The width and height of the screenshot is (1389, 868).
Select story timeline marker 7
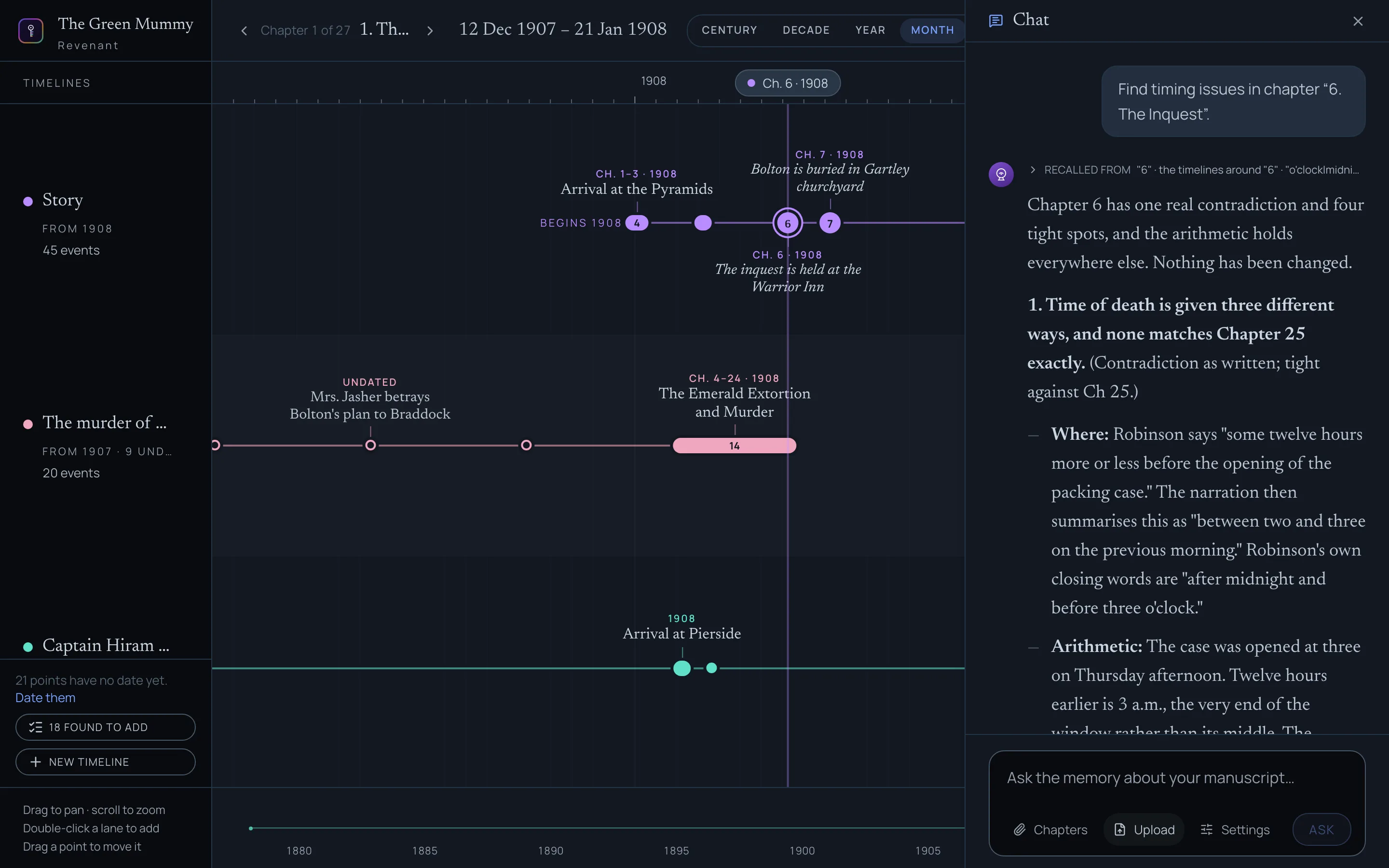click(x=830, y=223)
